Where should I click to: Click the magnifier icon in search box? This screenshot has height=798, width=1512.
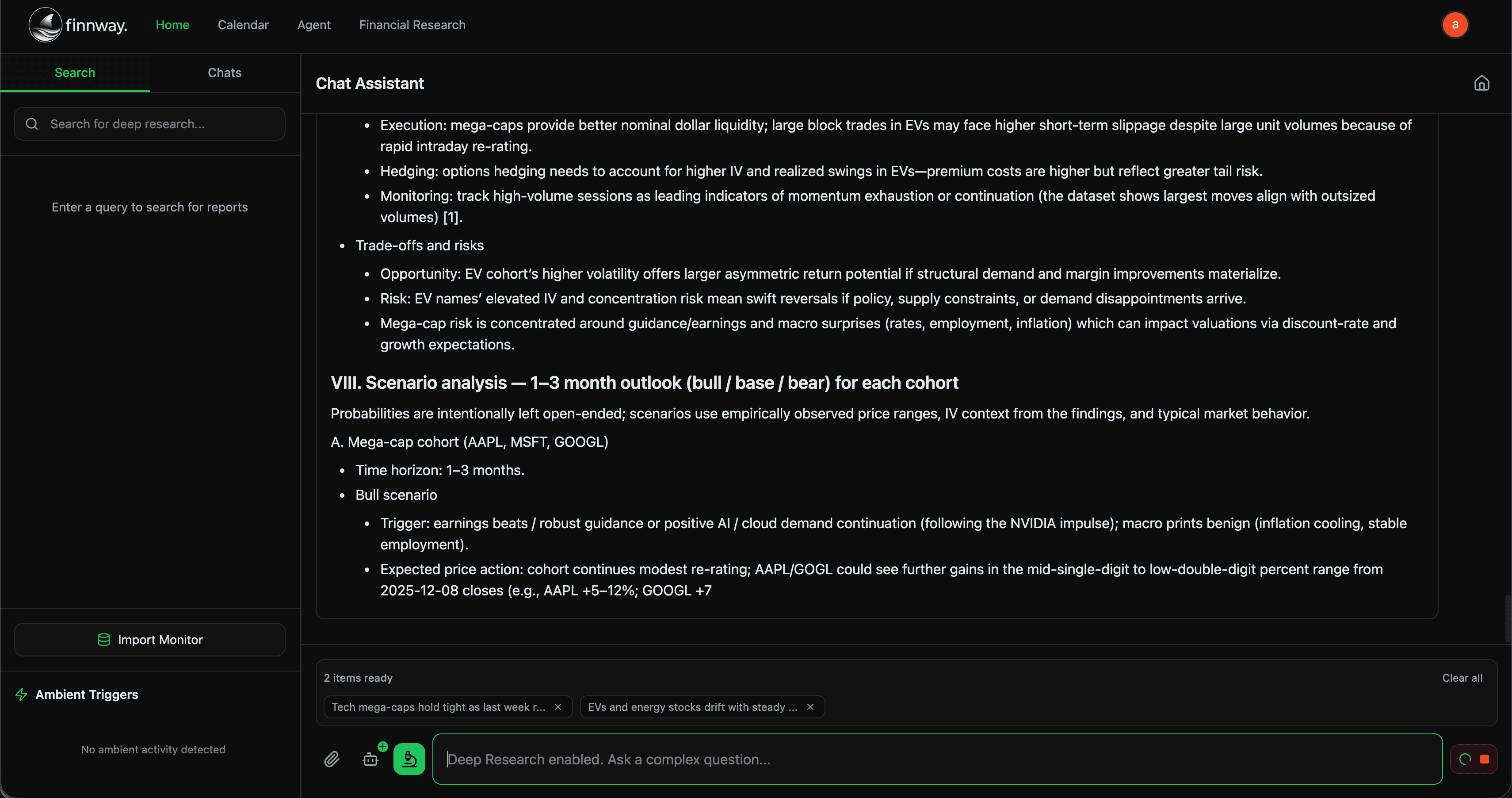[x=32, y=124]
